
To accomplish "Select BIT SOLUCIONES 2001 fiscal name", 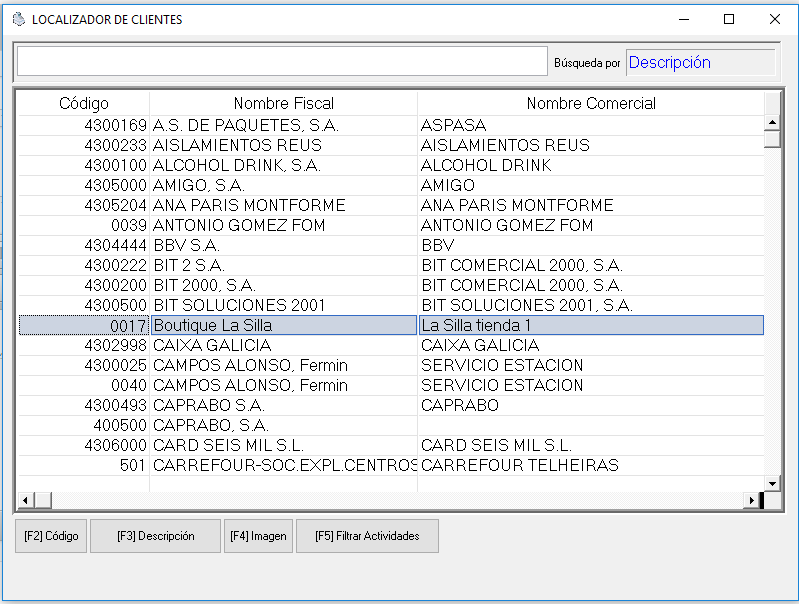I will click(284, 305).
